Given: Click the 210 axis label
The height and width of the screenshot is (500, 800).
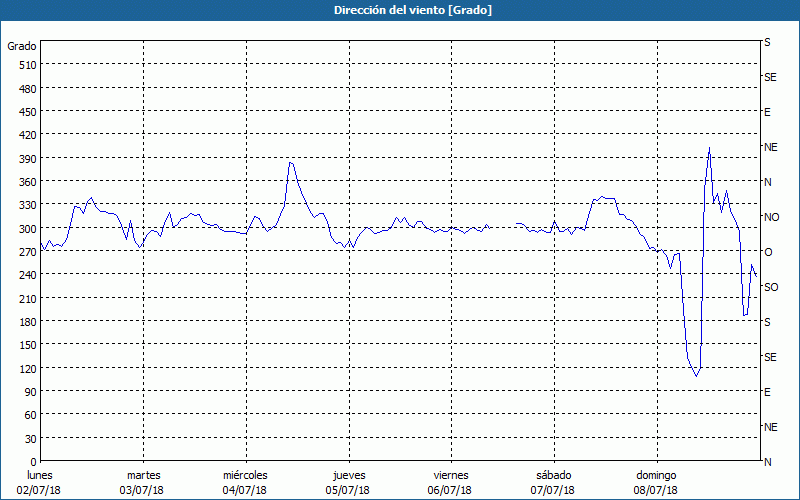Looking at the screenshot, I should (x=28, y=298).
